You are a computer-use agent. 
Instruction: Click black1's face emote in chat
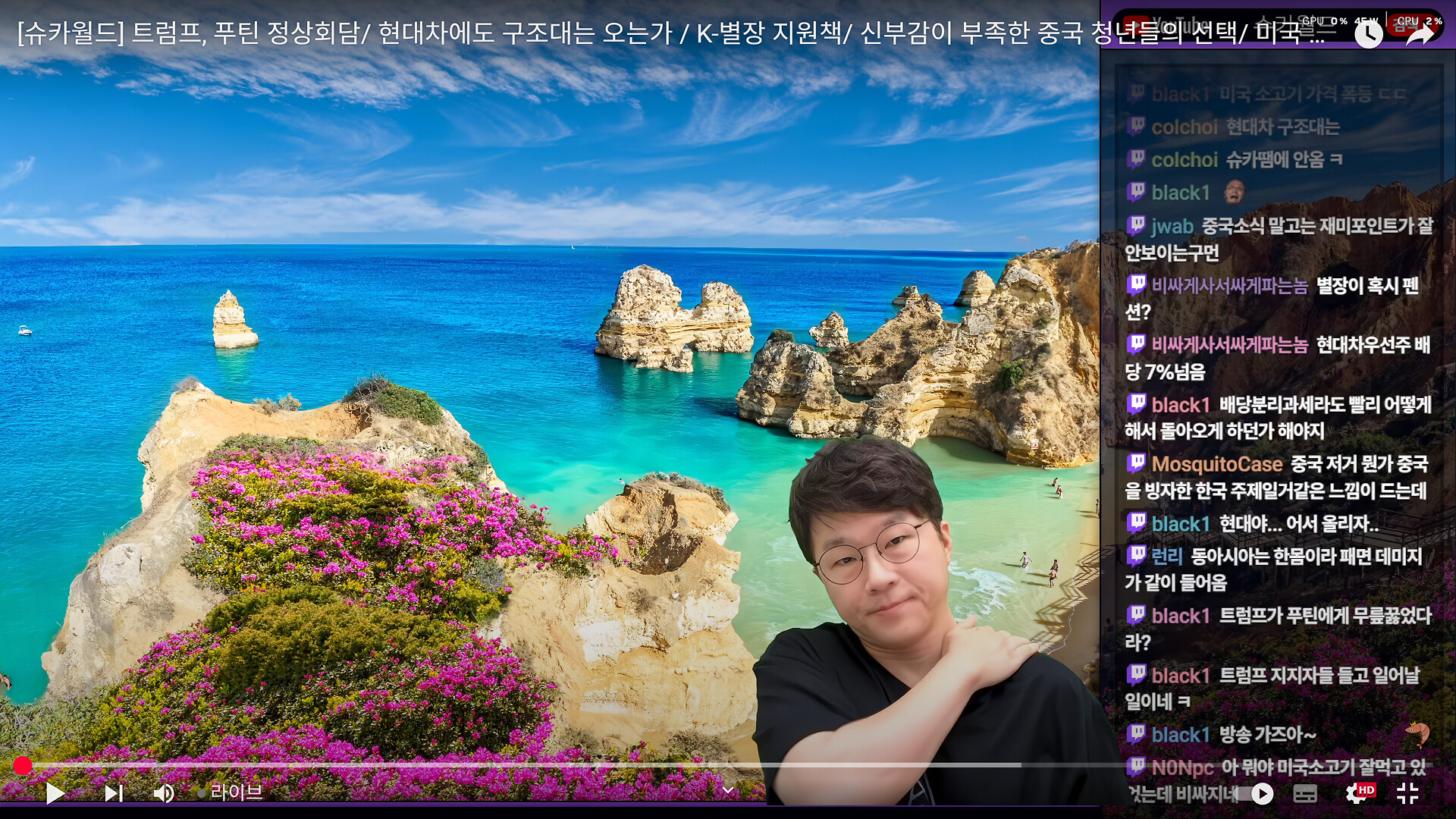pos(1235,192)
